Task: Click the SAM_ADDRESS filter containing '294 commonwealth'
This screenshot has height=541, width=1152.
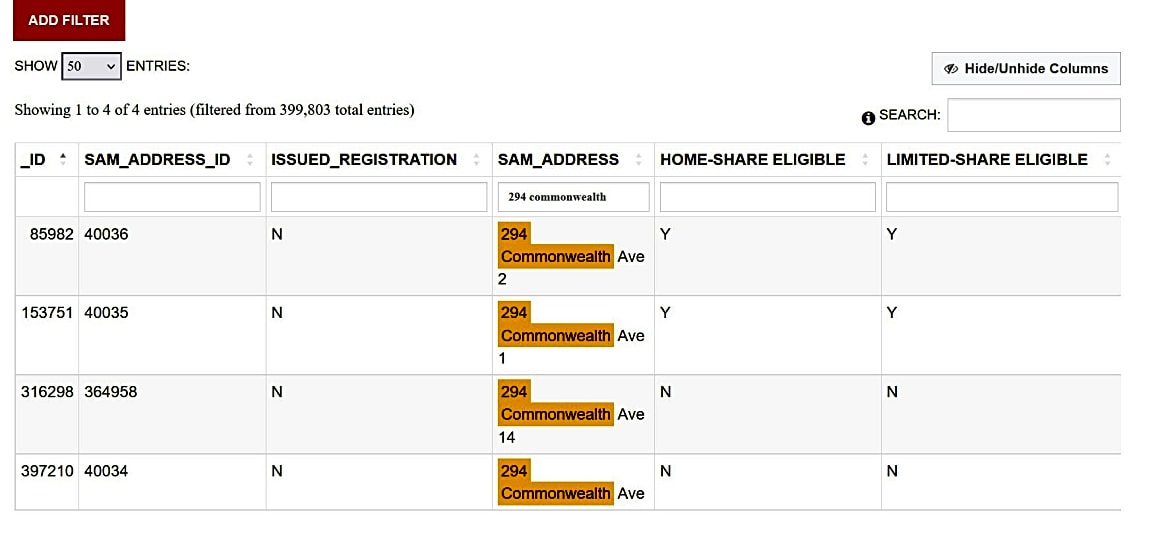Action: coord(573,197)
